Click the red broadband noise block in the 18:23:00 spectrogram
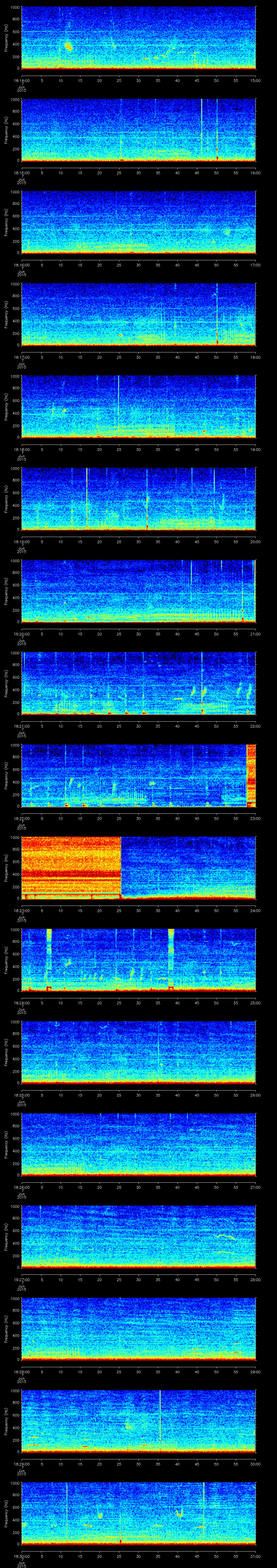Screen dimensions: 277x1568 pos(71,868)
